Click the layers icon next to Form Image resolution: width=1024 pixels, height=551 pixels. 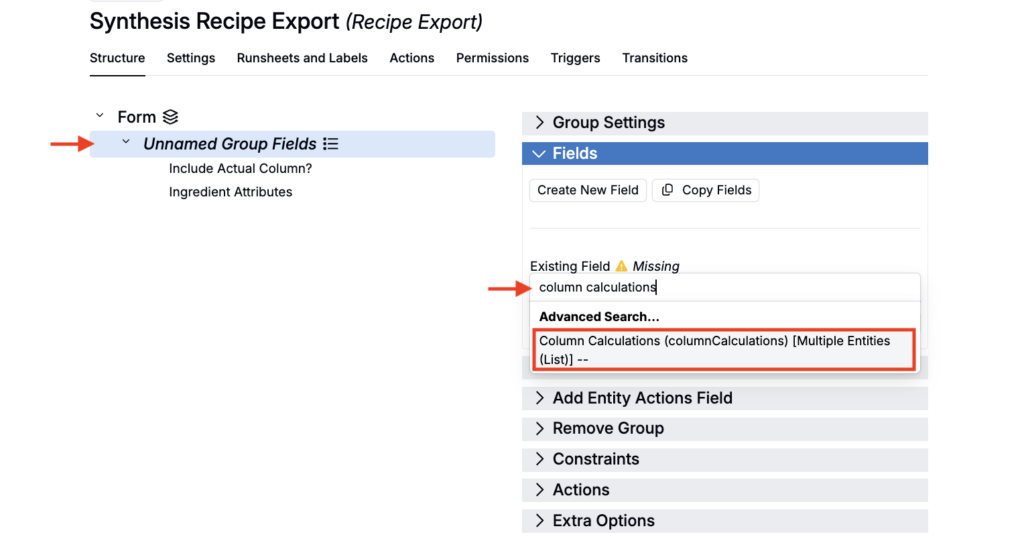coord(170,117)
